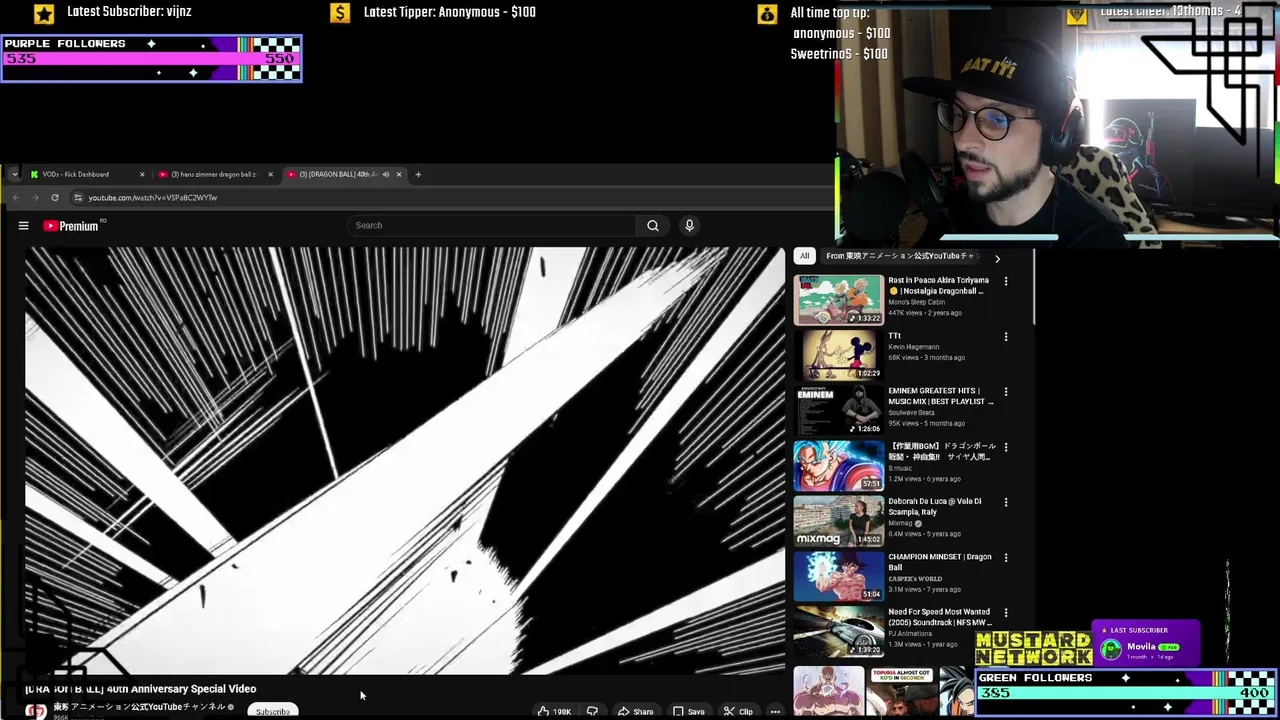Open Kevin Hagemann channel name

(x=913, y=347)
